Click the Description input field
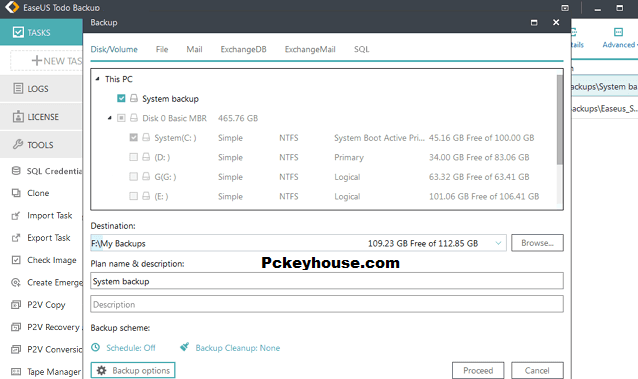The width and height of the screenshot is (638, 379). [x=327, y=304]
